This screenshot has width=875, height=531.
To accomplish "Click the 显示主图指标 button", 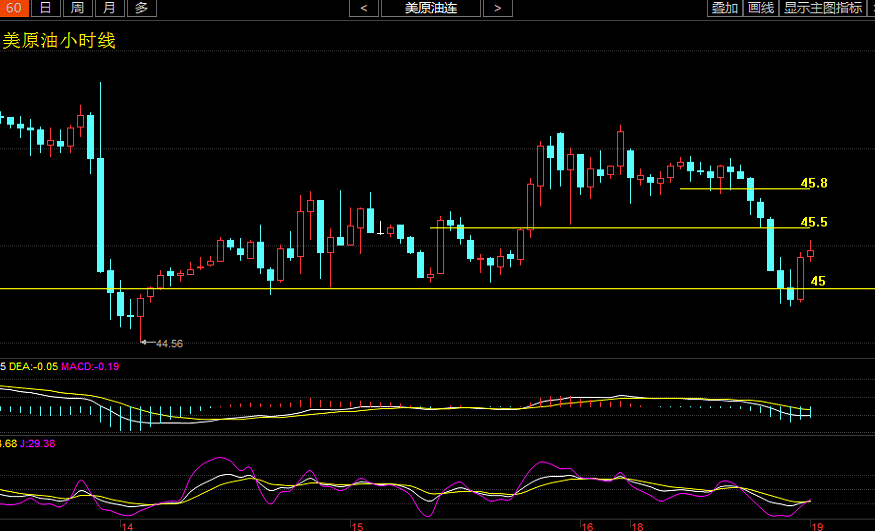I will tap(823, 8).
